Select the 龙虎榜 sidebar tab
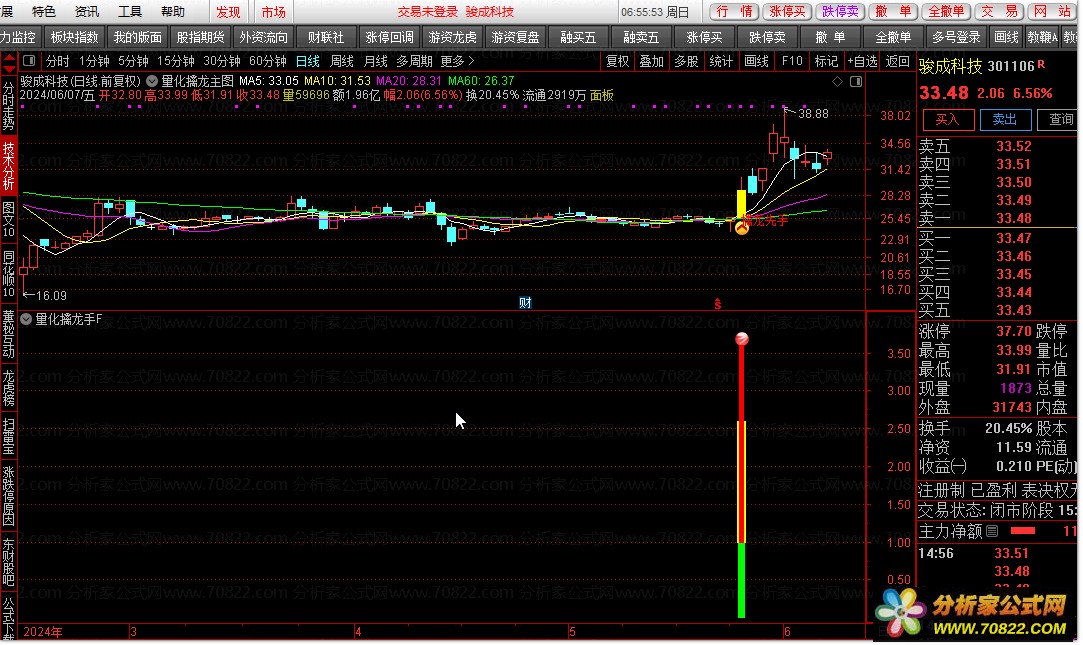Viewport: 1083px width, 645px height. [8, 388]
